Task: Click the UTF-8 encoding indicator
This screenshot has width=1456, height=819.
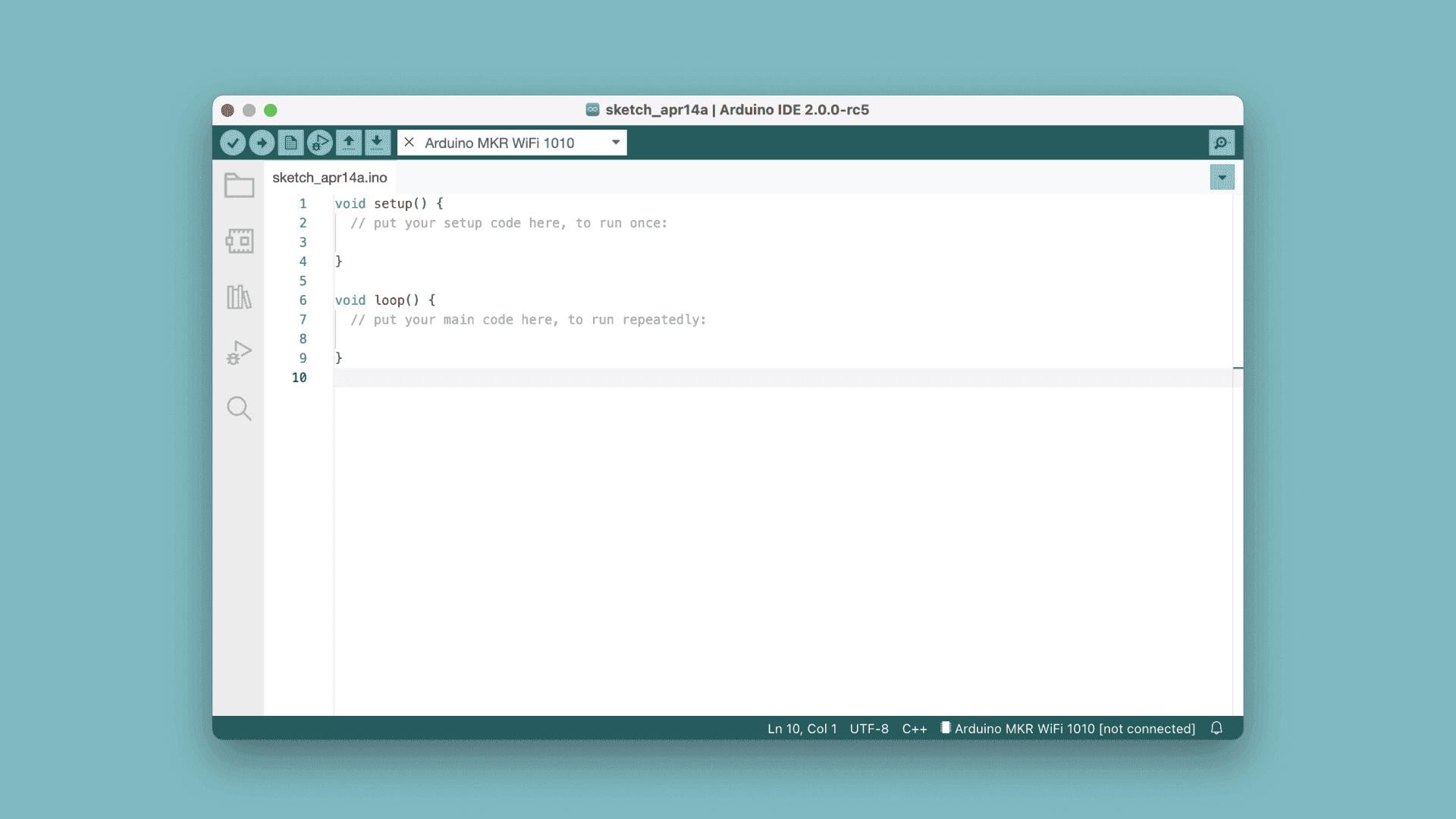Action: pyautogui.click(x=869, y=728)
